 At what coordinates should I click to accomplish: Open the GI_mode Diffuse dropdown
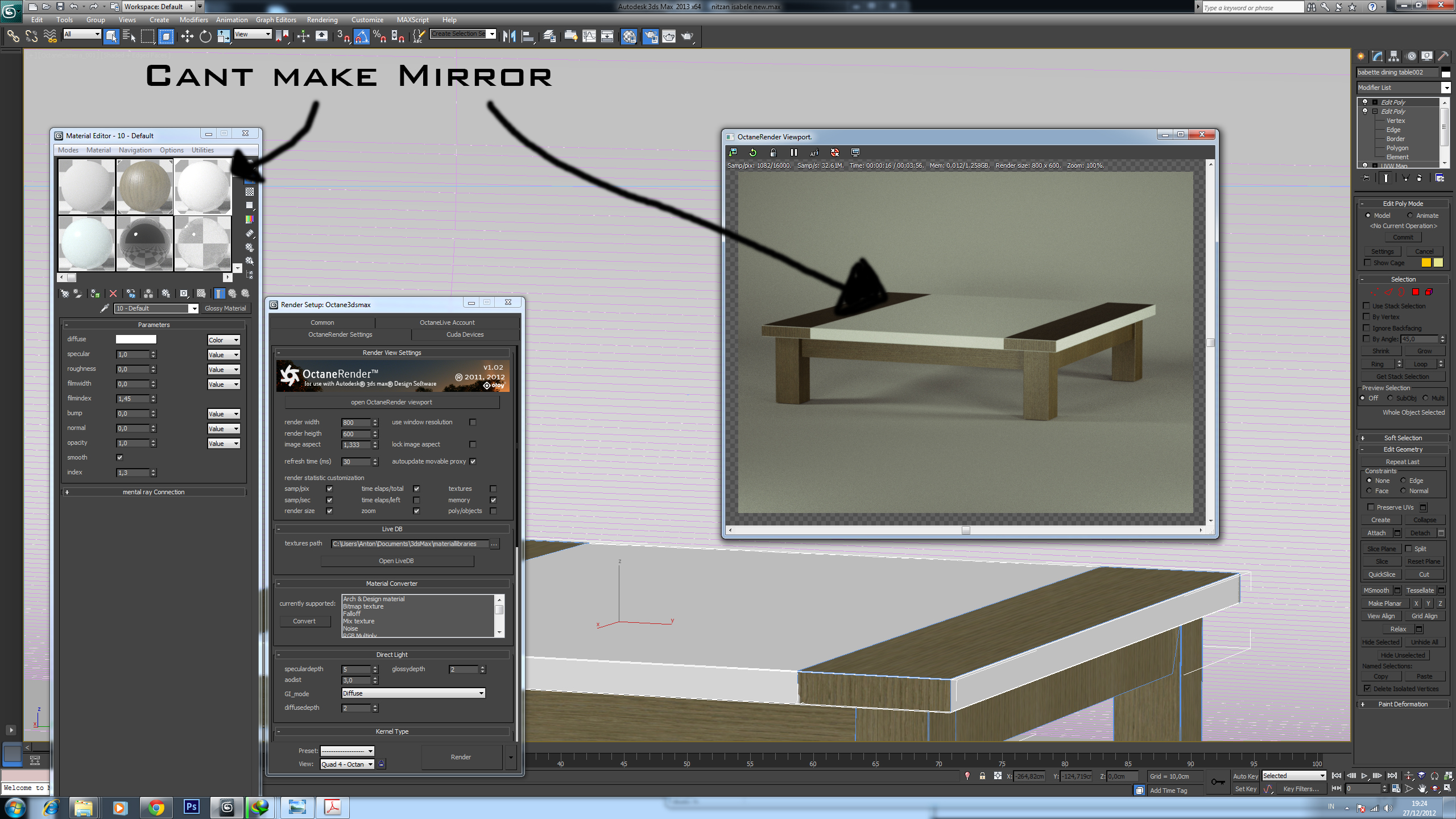pyautogui.click(x=413, y=693)
